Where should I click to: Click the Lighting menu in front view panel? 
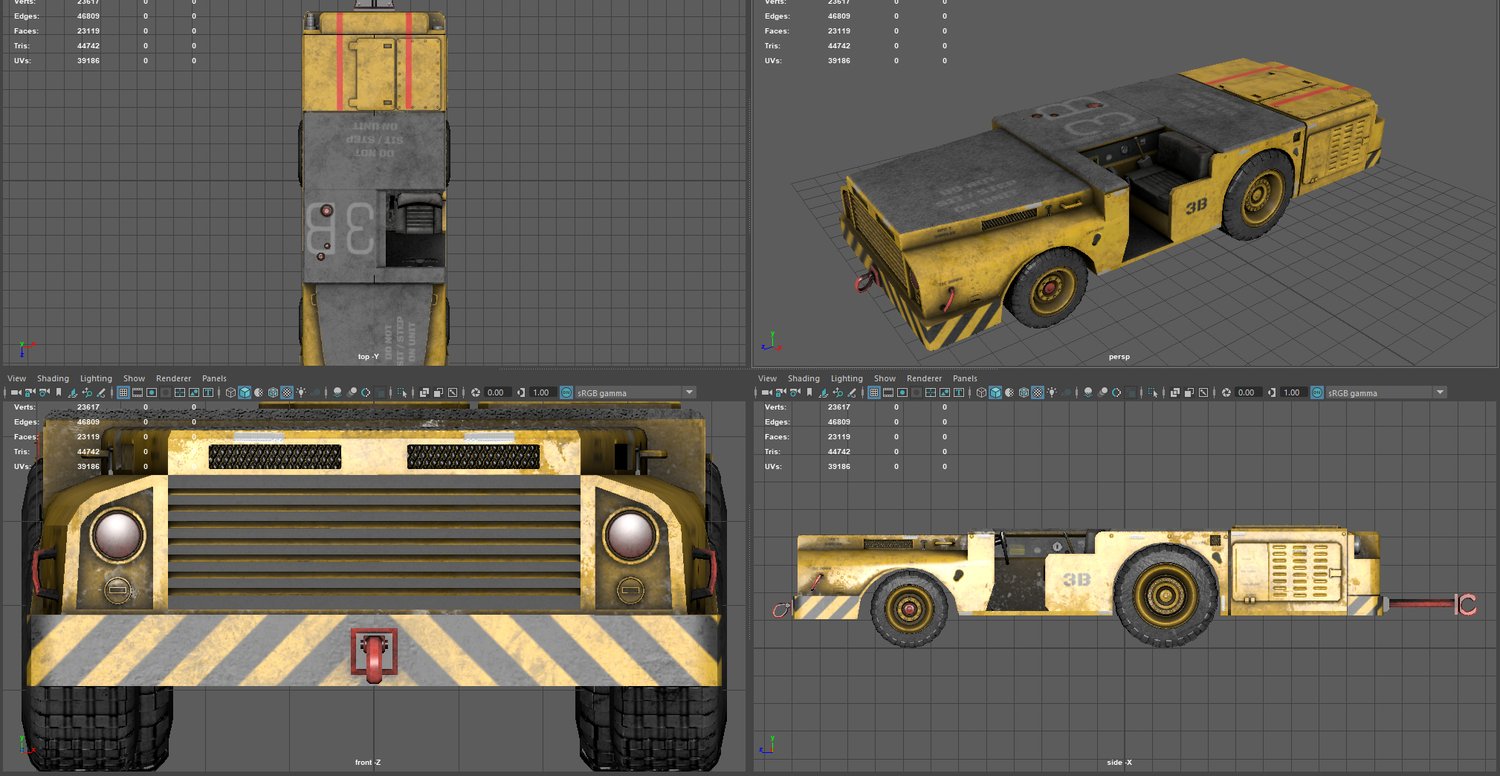(x=96, y=379)
